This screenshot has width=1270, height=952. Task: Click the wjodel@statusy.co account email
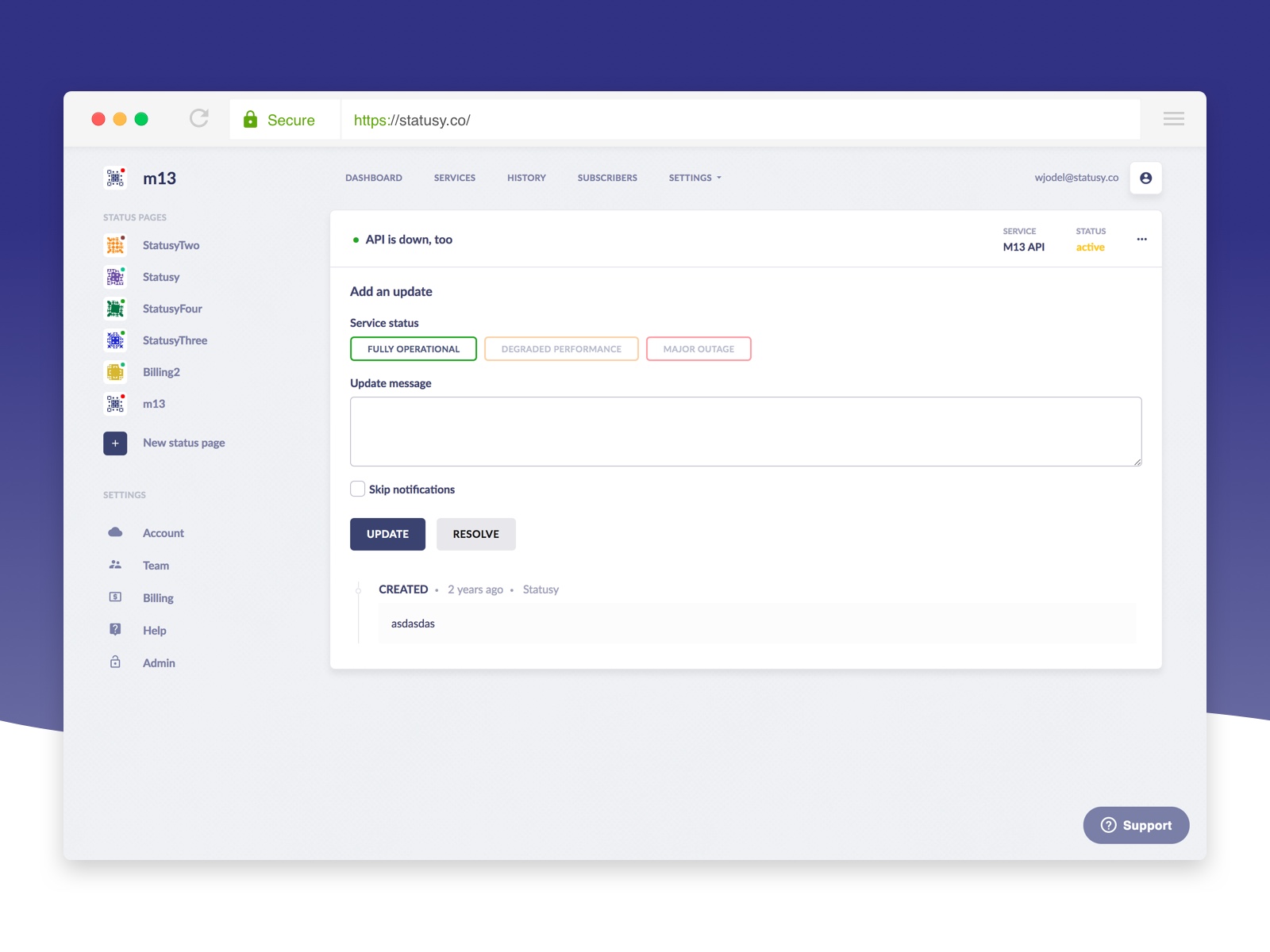1076,178
